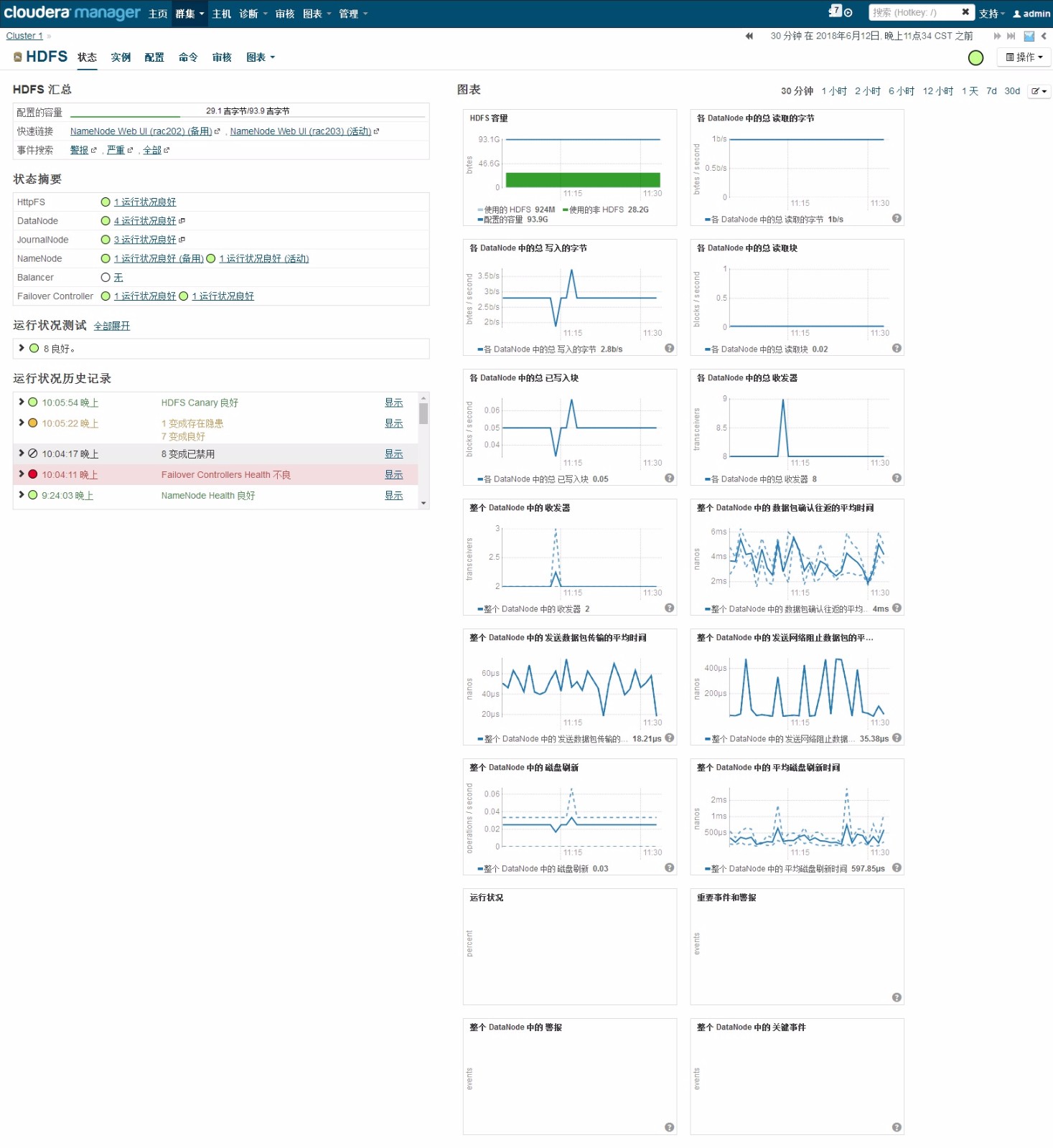Viewport: 1053px width, 1148px height.
Task: Switch to HDFS 实例 tab
Action: [121, 57]
